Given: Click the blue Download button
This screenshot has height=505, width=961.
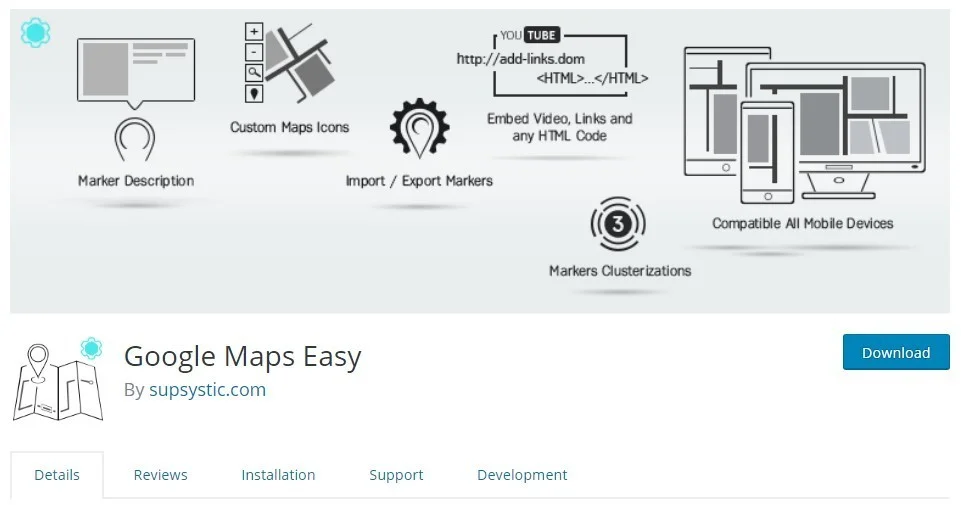Looking at the screenshot, I should coord(895,352).
